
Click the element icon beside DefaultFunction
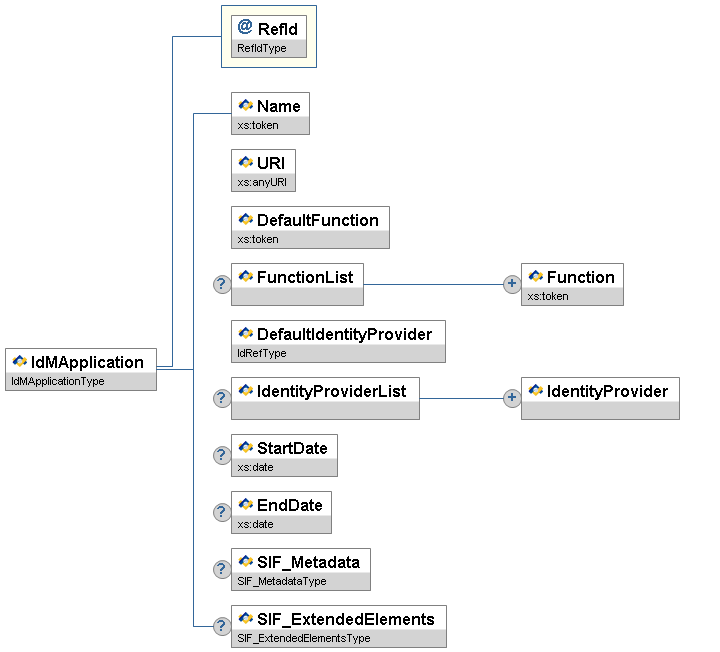245,220
